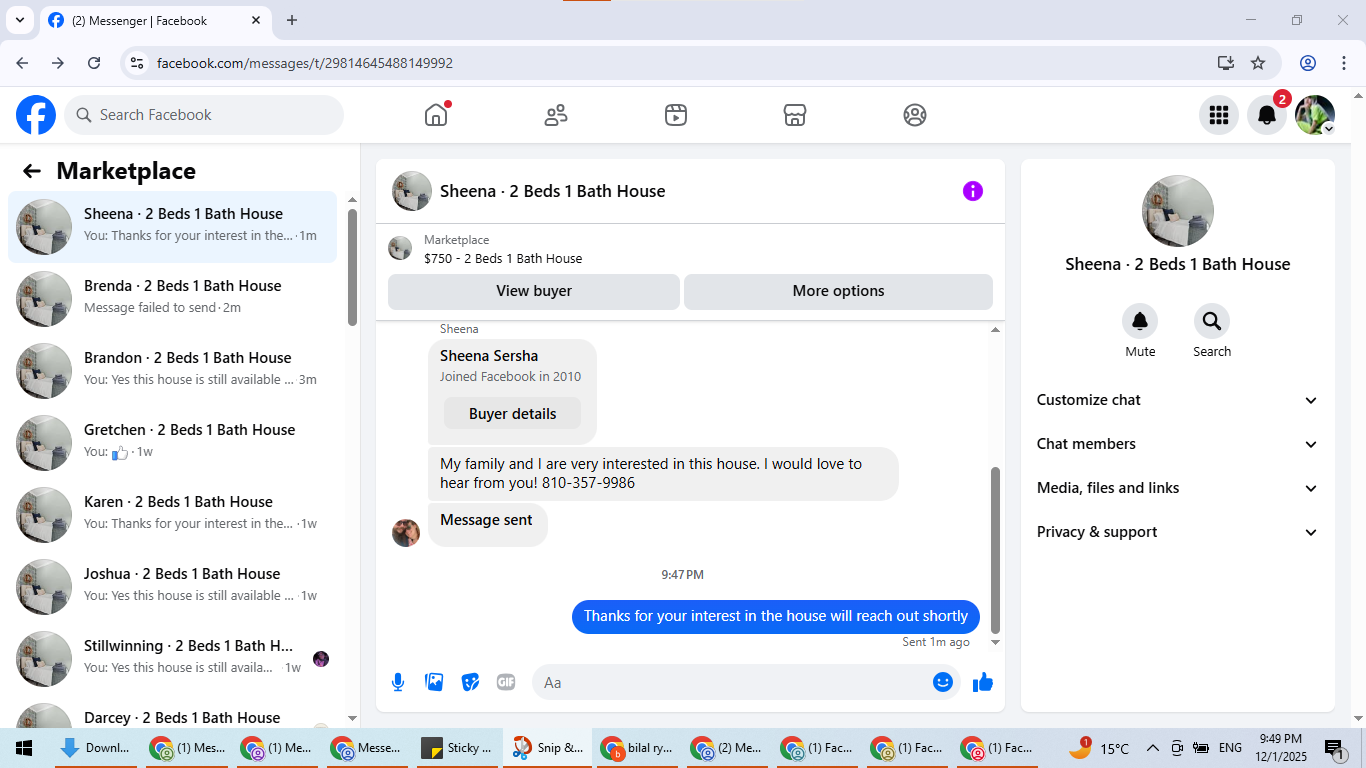Image resolution: width=1366 pixels, height=768 pixels.
Task: Open Chrome's three-dot menu
Action: [x=1343, y=63]
